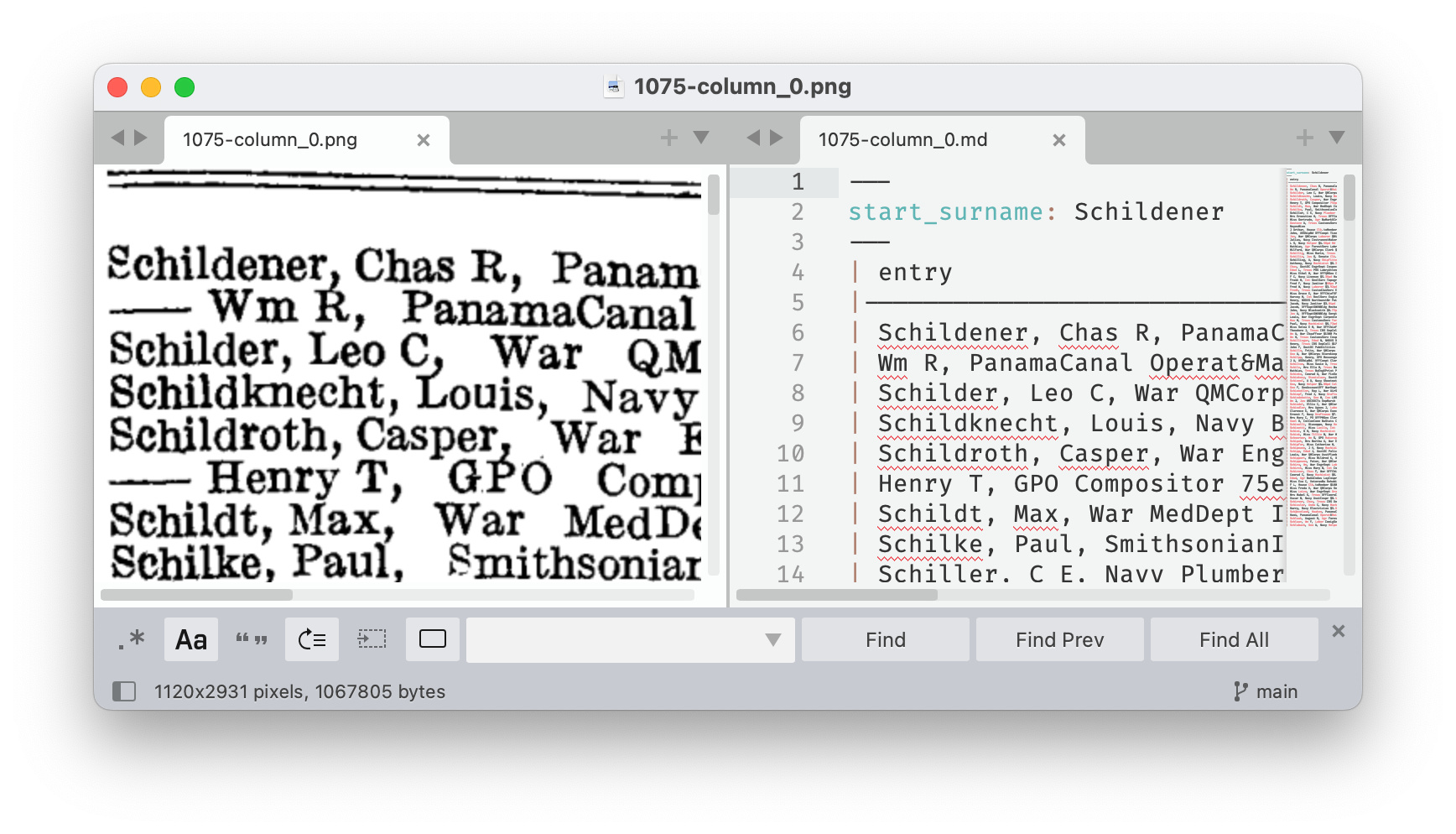Open search history dropdown arrow
Image resolution: width=1456 pixels, height=834 pixels.
click(x=772, y=639)
